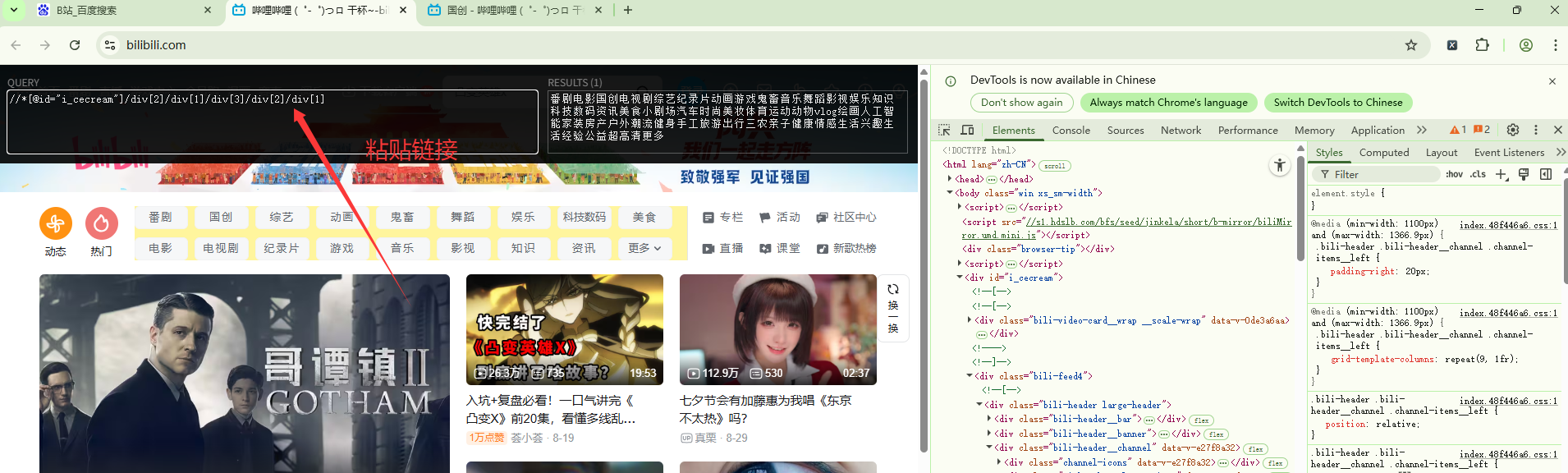Image resolution: width=1568 pixels, height=473 pixels.
Task: Open the issues count indicator
Action: pyautogui.click(x=1482, y=130)
